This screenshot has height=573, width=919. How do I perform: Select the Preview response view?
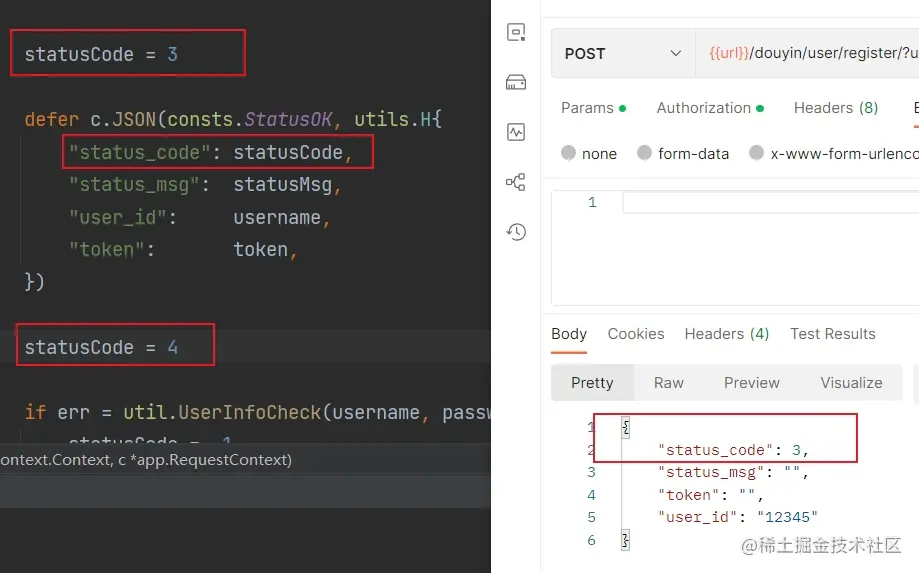[751, 383]
